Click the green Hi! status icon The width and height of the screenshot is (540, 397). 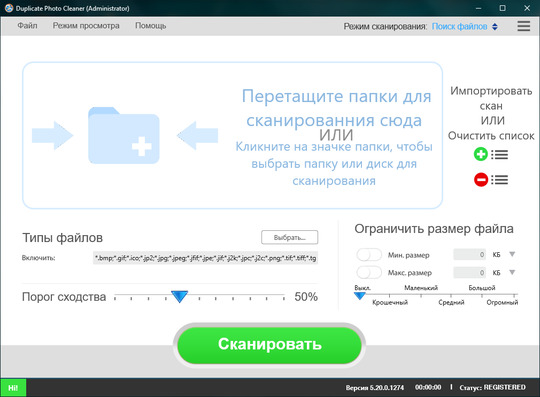pyautogui.click(x=13, y=388)
